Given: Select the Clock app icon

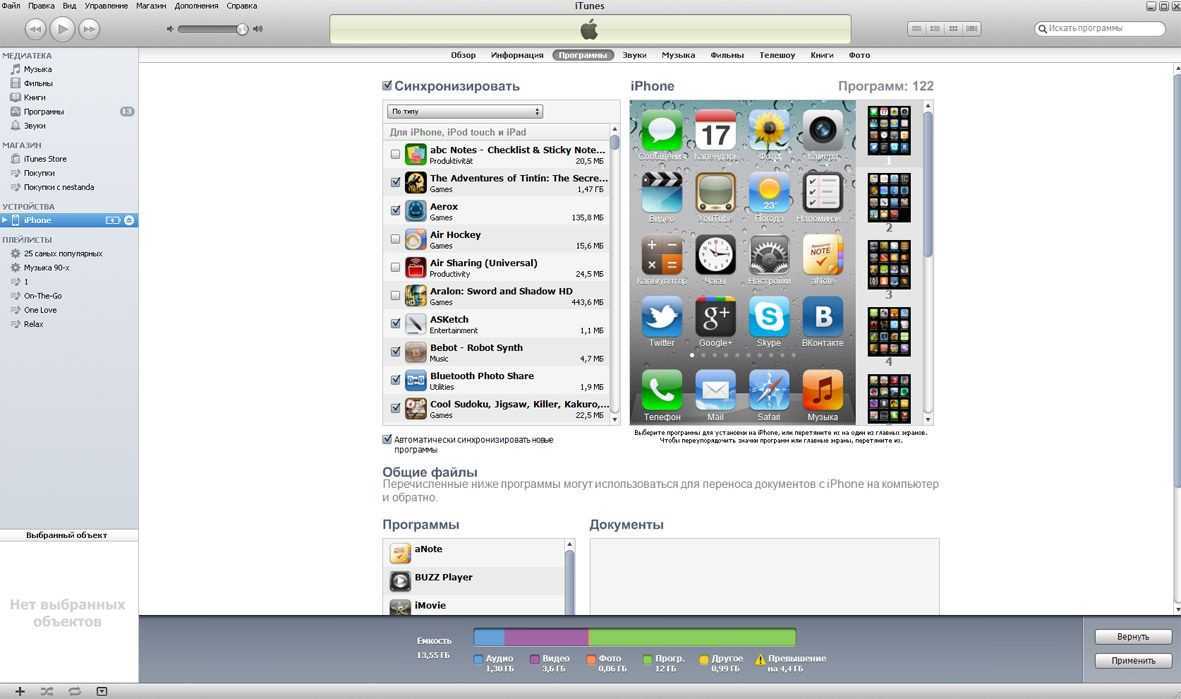Looking at the screenshot, I should [x=716, y=255].
